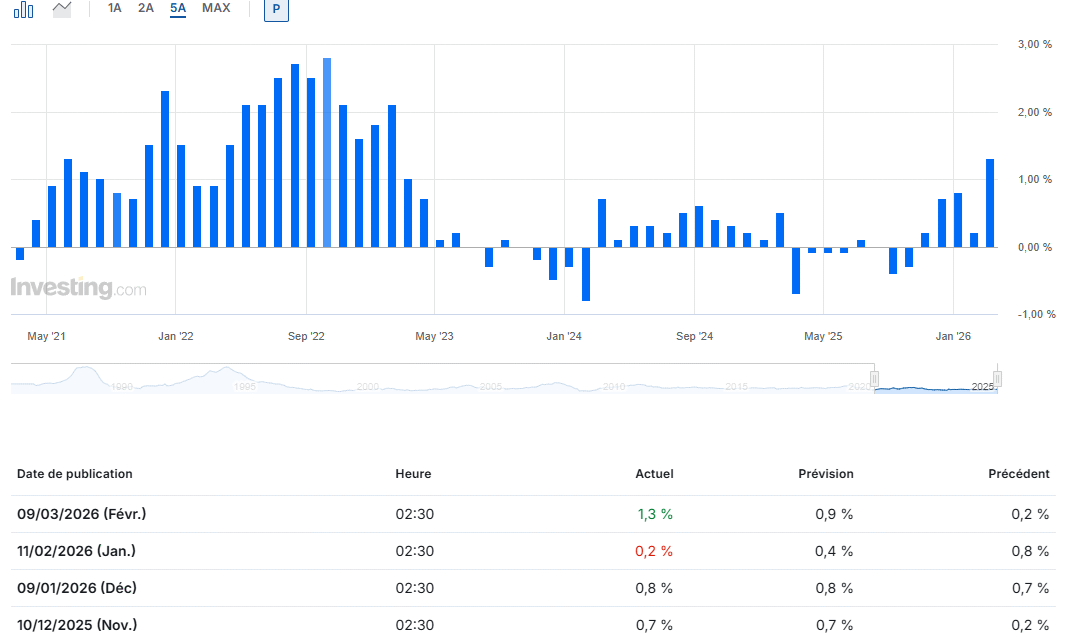
Task: Switch to the line chart view icon
Action: click(62, 9)
